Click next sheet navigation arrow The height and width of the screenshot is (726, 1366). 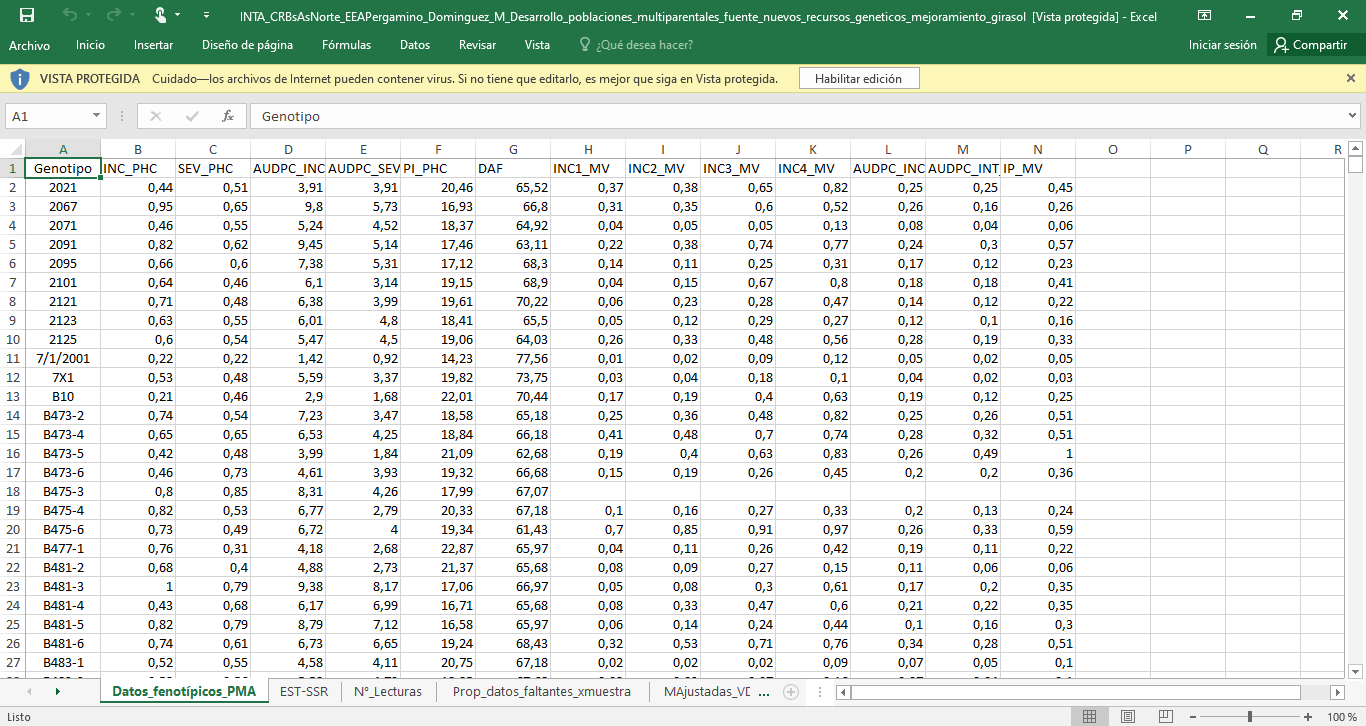[57, 692]
